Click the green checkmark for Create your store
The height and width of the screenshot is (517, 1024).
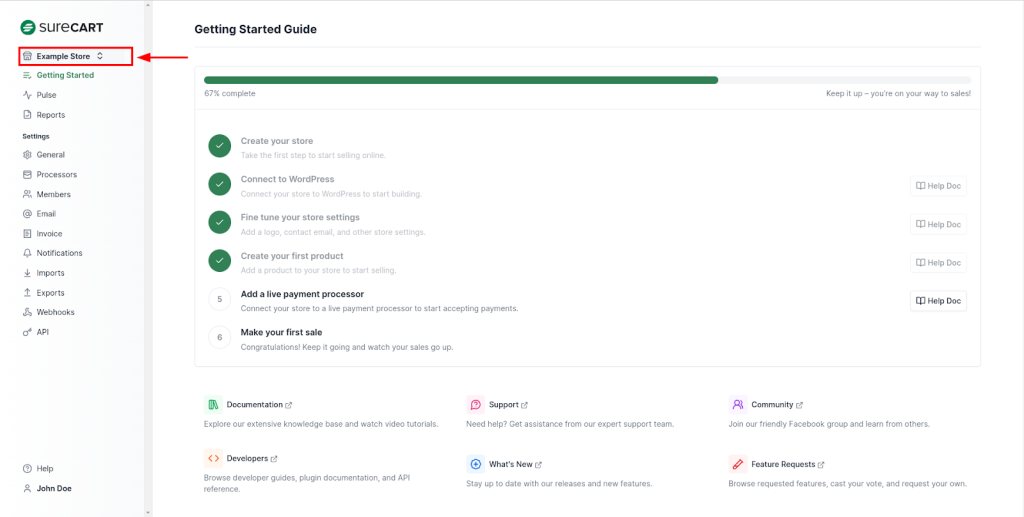(220, 147)
